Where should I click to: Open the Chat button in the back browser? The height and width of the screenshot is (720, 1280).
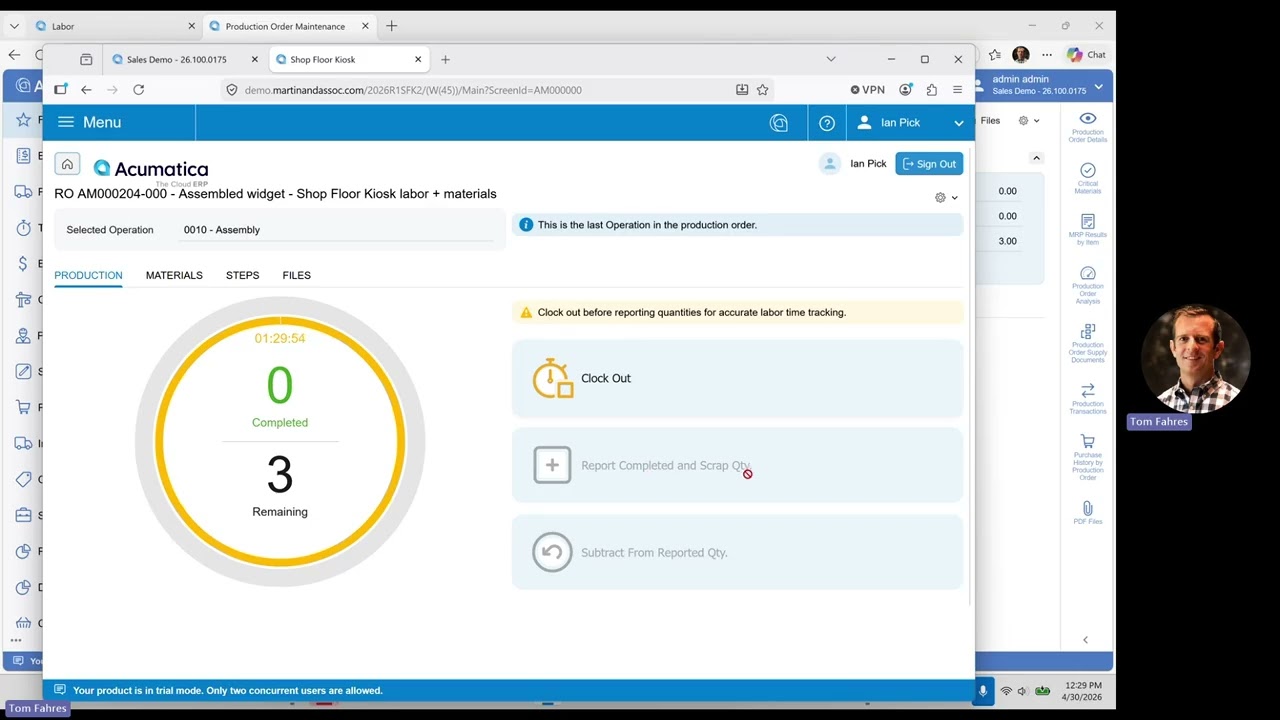[x=1086, y=55]
